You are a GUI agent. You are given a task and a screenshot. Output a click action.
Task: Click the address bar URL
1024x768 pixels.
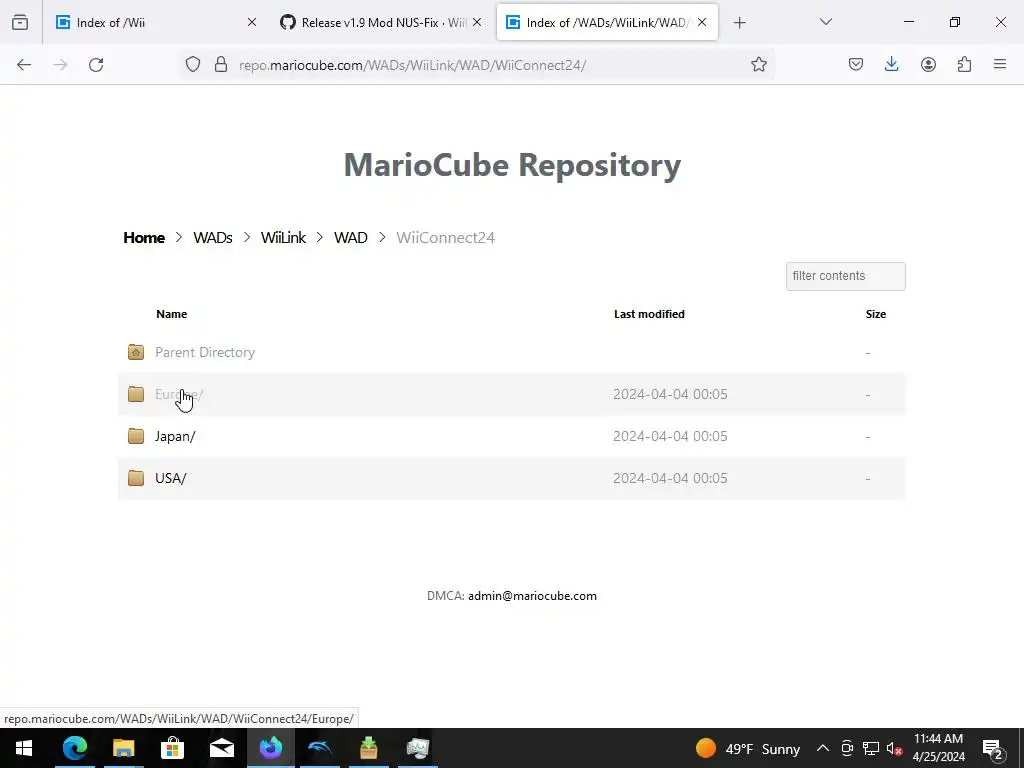[413, 65]
